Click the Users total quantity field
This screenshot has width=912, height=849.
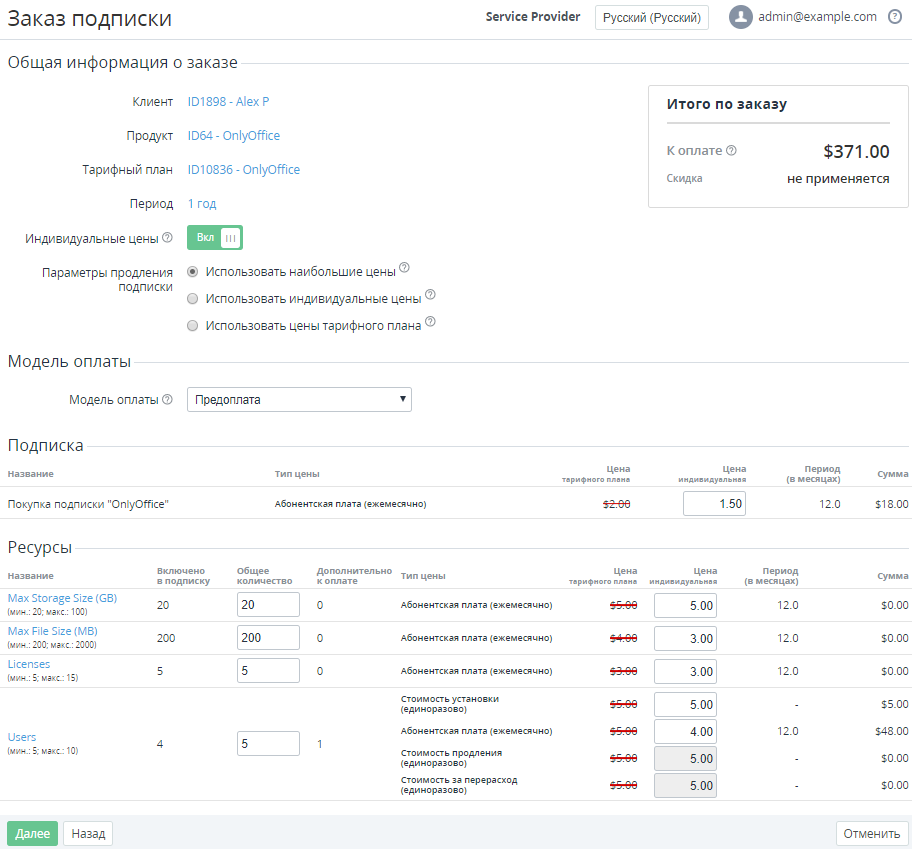(268, 743)
